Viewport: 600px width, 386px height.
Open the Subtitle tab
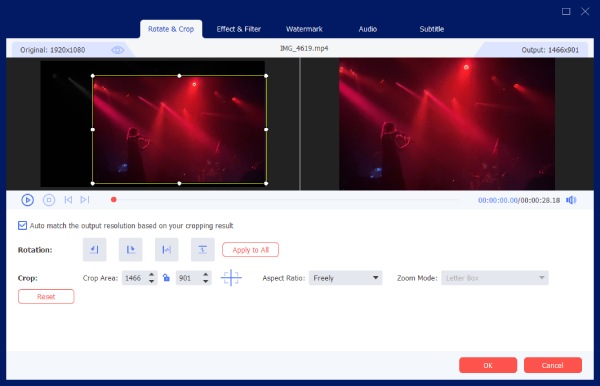point(432,29)
